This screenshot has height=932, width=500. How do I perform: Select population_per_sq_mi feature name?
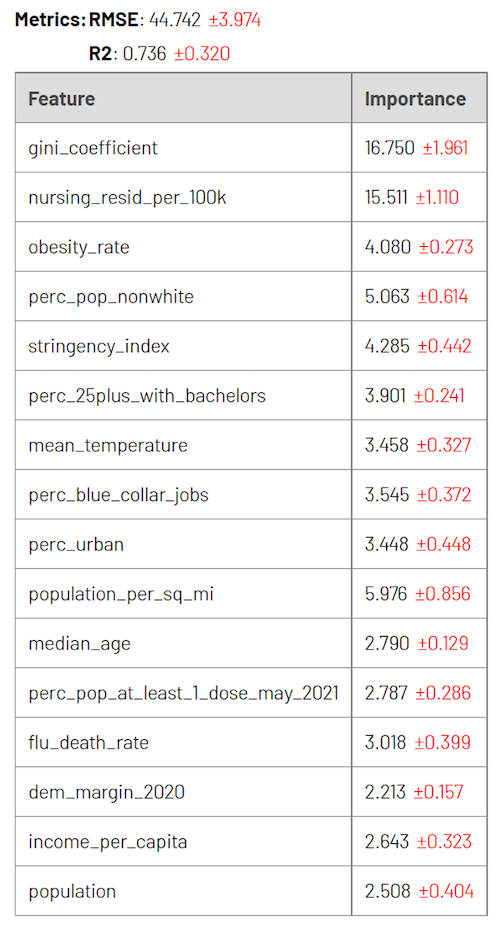[x=121, y=594]
